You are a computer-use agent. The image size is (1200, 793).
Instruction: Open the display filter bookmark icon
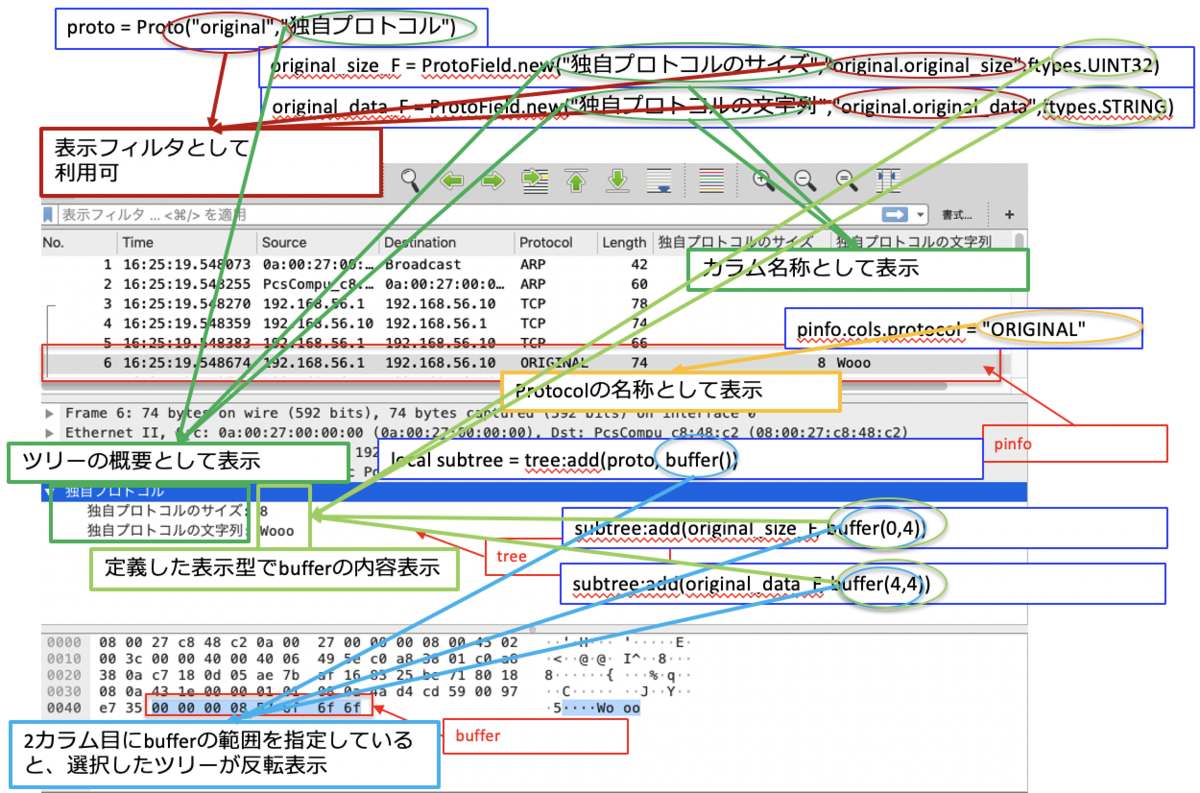pos(48,215)
